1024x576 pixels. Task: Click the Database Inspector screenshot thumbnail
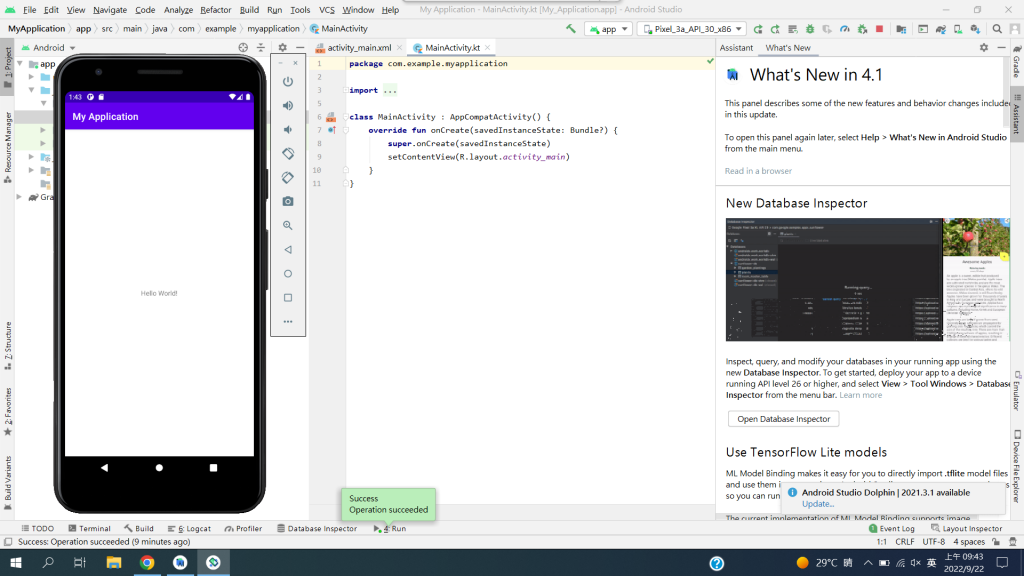[867, 280]
